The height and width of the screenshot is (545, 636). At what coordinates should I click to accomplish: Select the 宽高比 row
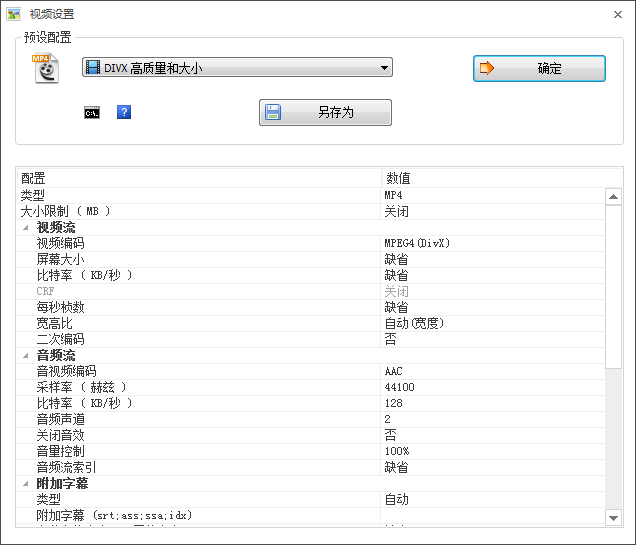coord(311,324)
